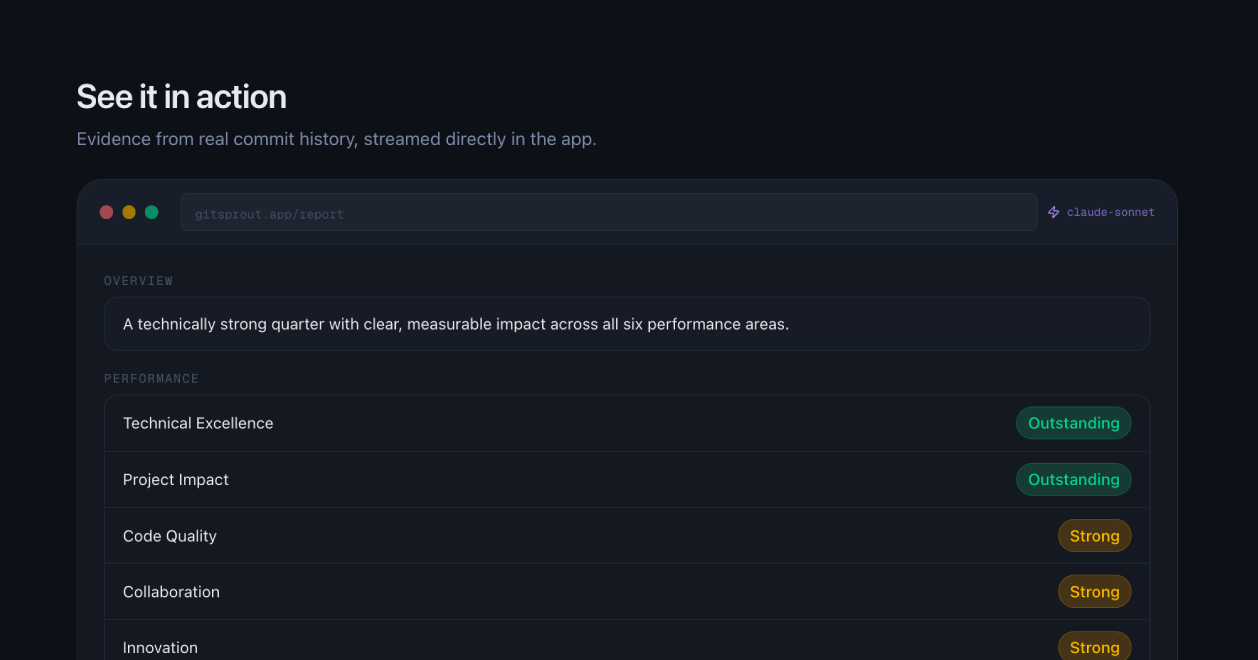Select the Technical Excellence row
The image size is (1258, 660).
tap(627, 423)
